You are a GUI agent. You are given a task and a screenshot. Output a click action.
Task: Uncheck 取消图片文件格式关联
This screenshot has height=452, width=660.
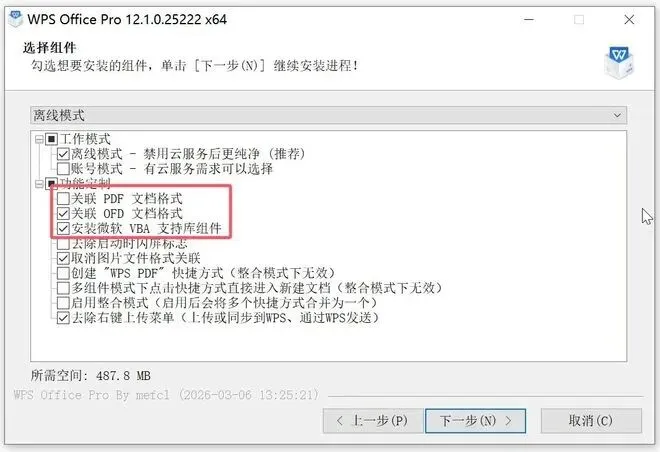pyautogui.click(x=63, y=258)
